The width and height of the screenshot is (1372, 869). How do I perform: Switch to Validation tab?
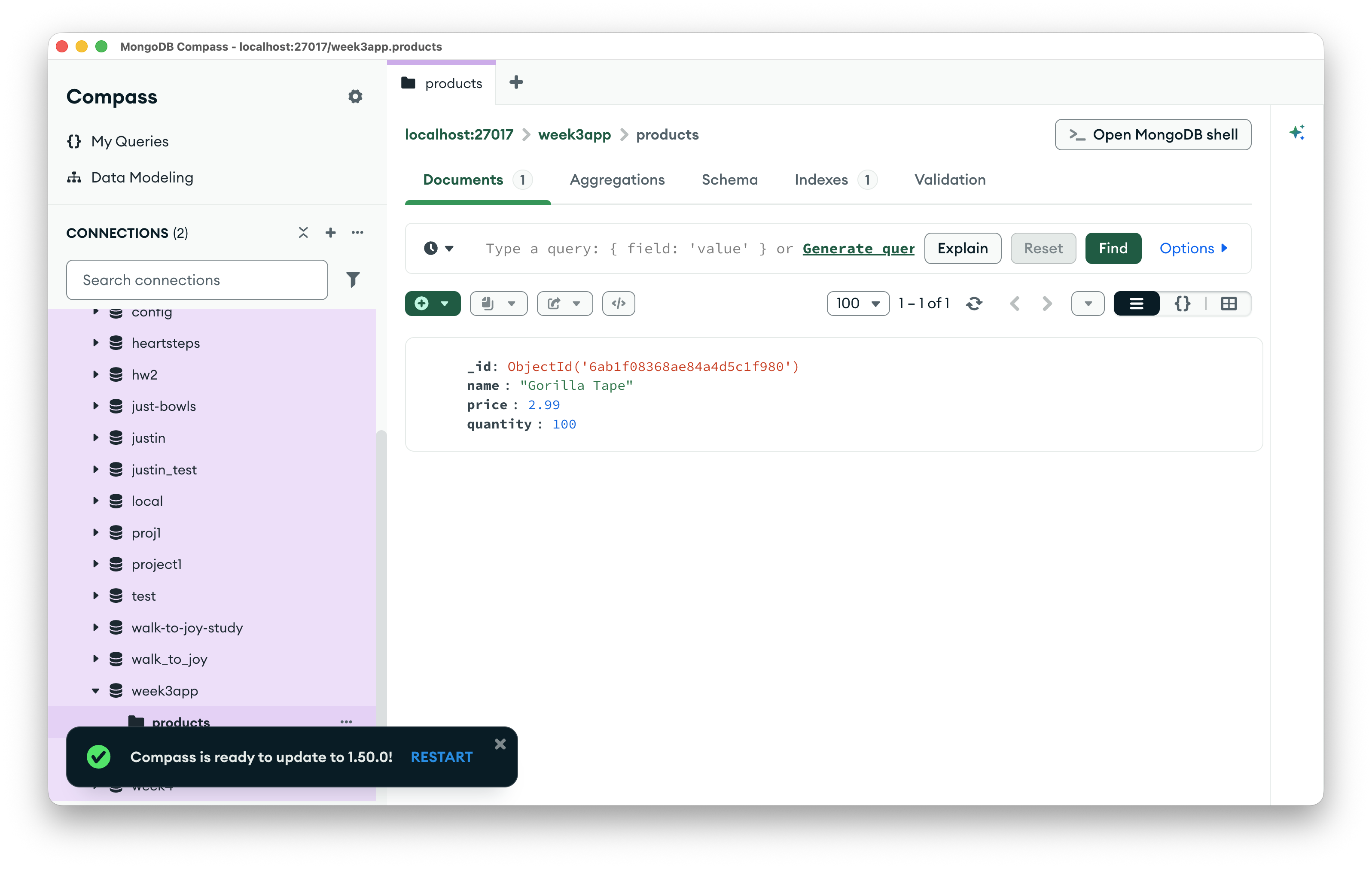tap(950, 180)
